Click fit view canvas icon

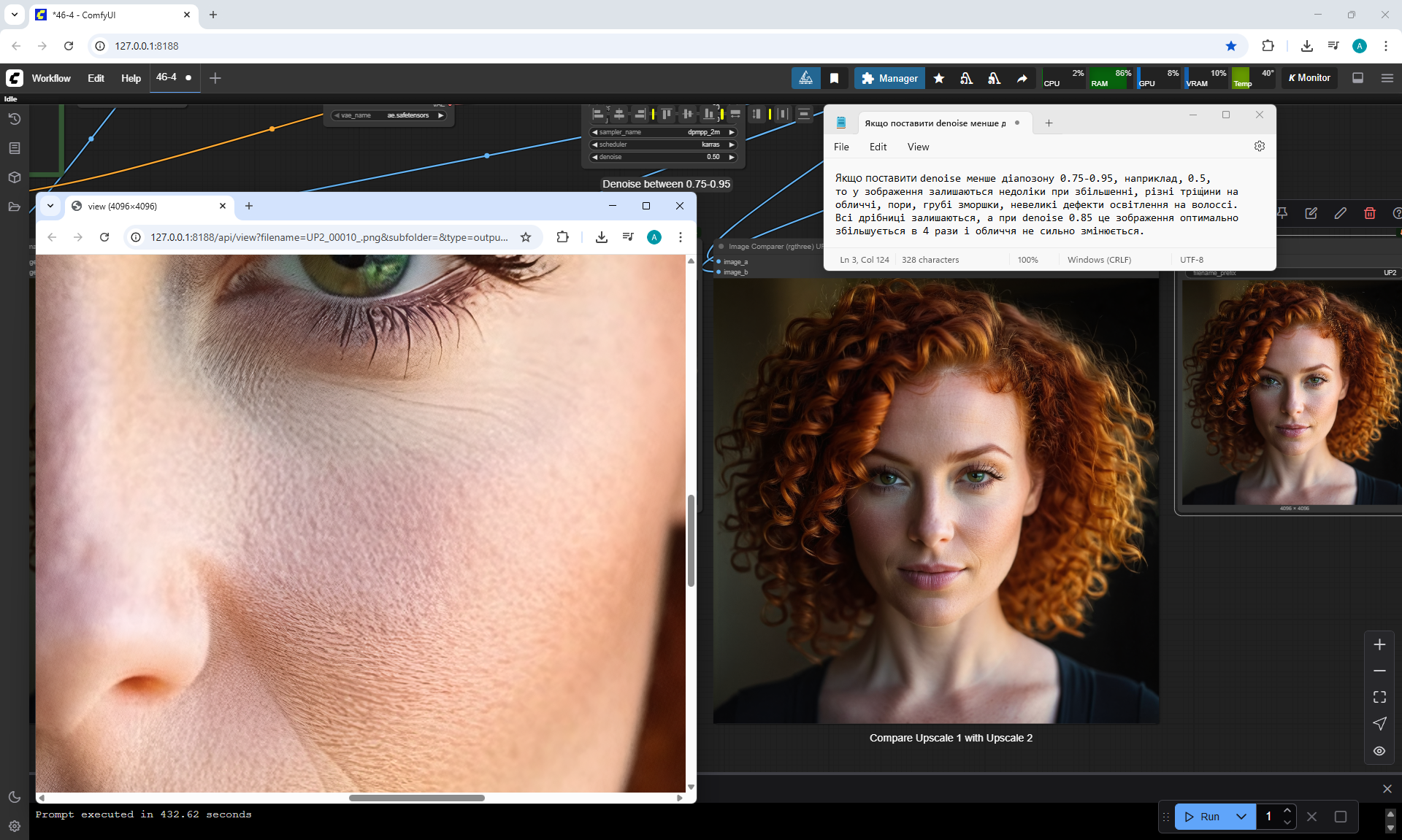point(1379,697)
